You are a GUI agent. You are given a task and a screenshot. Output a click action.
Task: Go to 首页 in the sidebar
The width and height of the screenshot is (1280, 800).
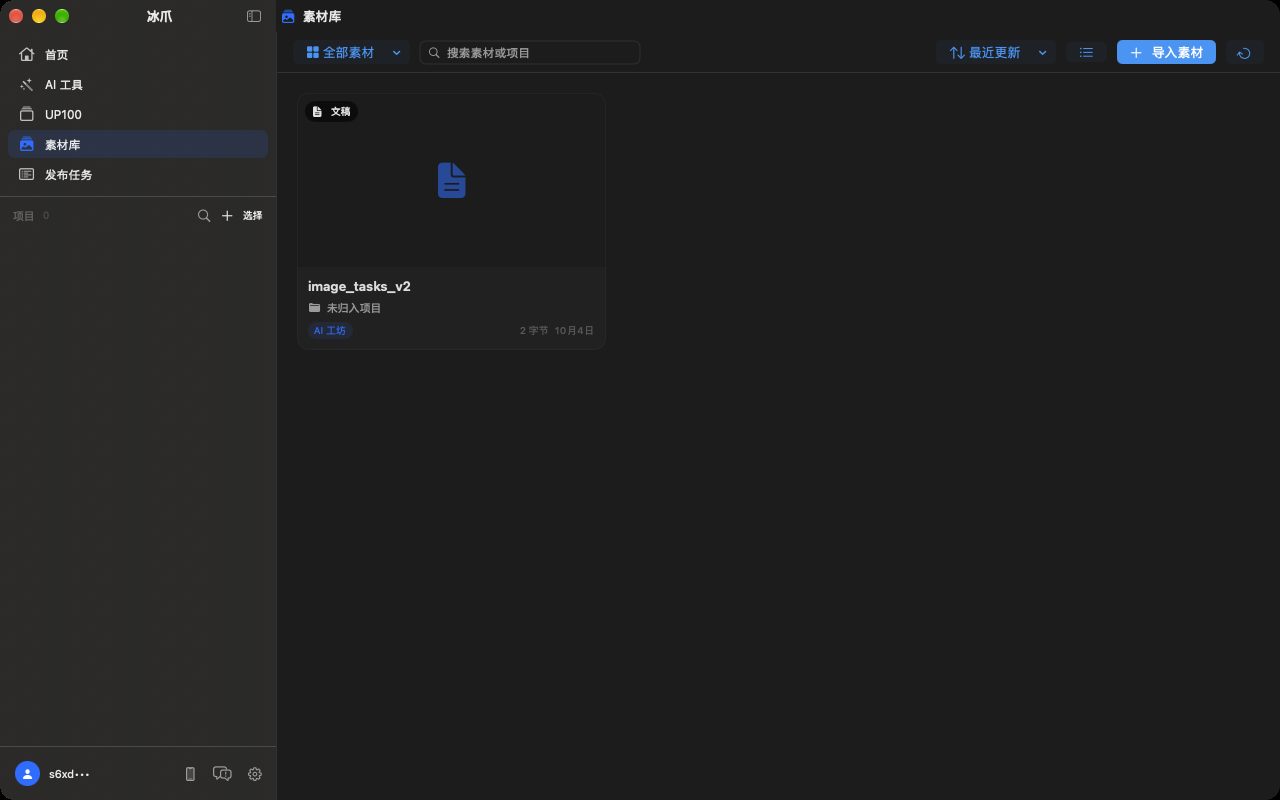point(138,55)
